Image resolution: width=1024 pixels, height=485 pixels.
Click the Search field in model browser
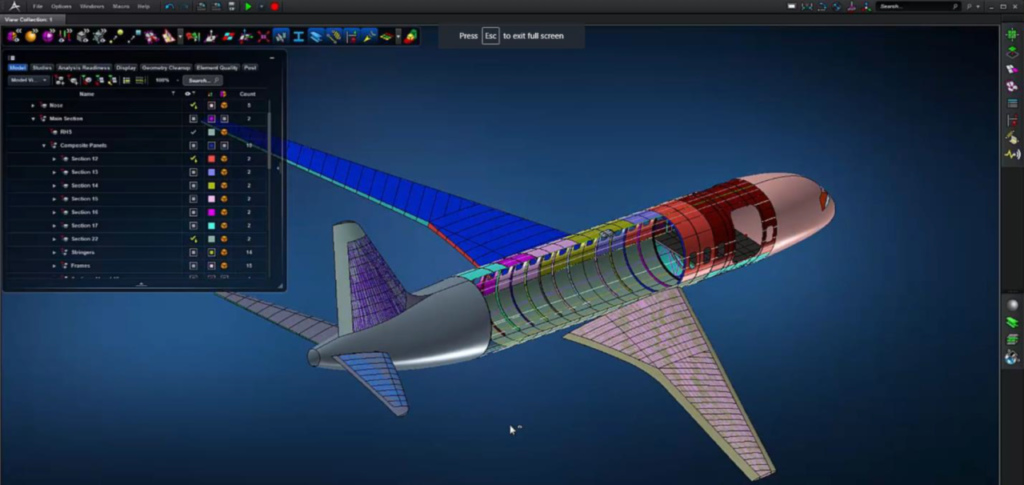click(x=202, y=80)
